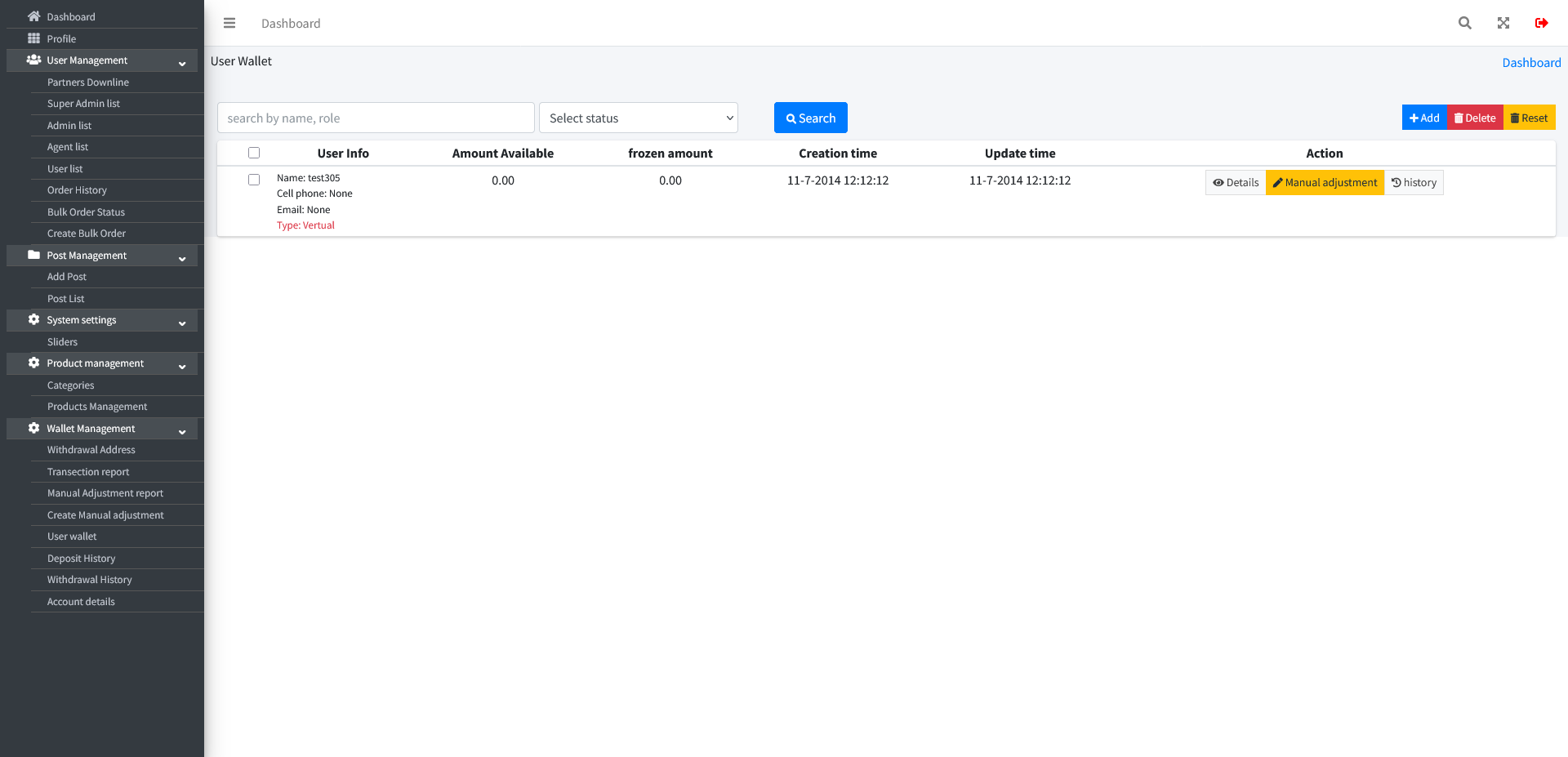Click the blue Add button

[1424, 118]
